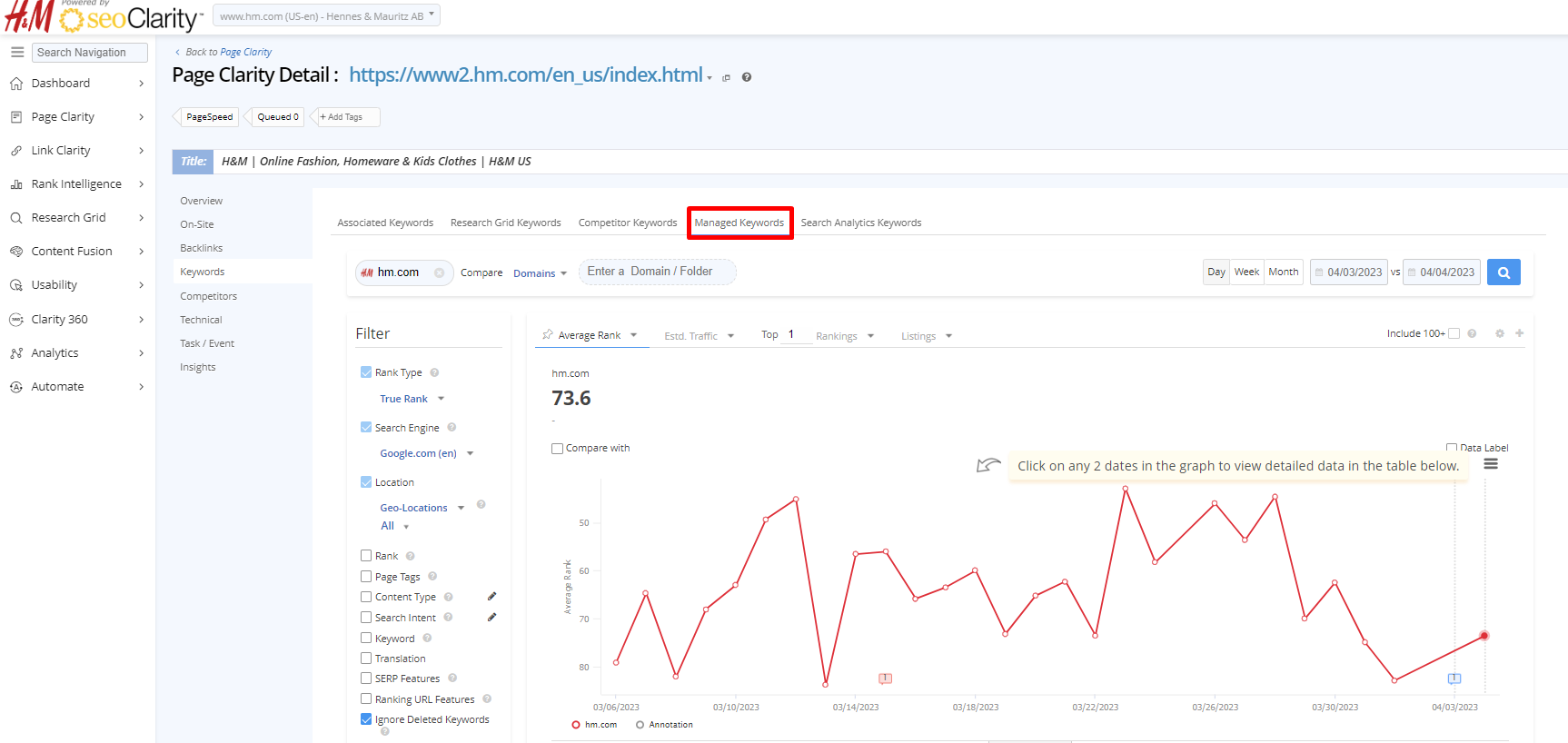Screen dimensions: 1568x743
Task: Select the Search Analytics Keywords tab
Action: coord(860,223)
